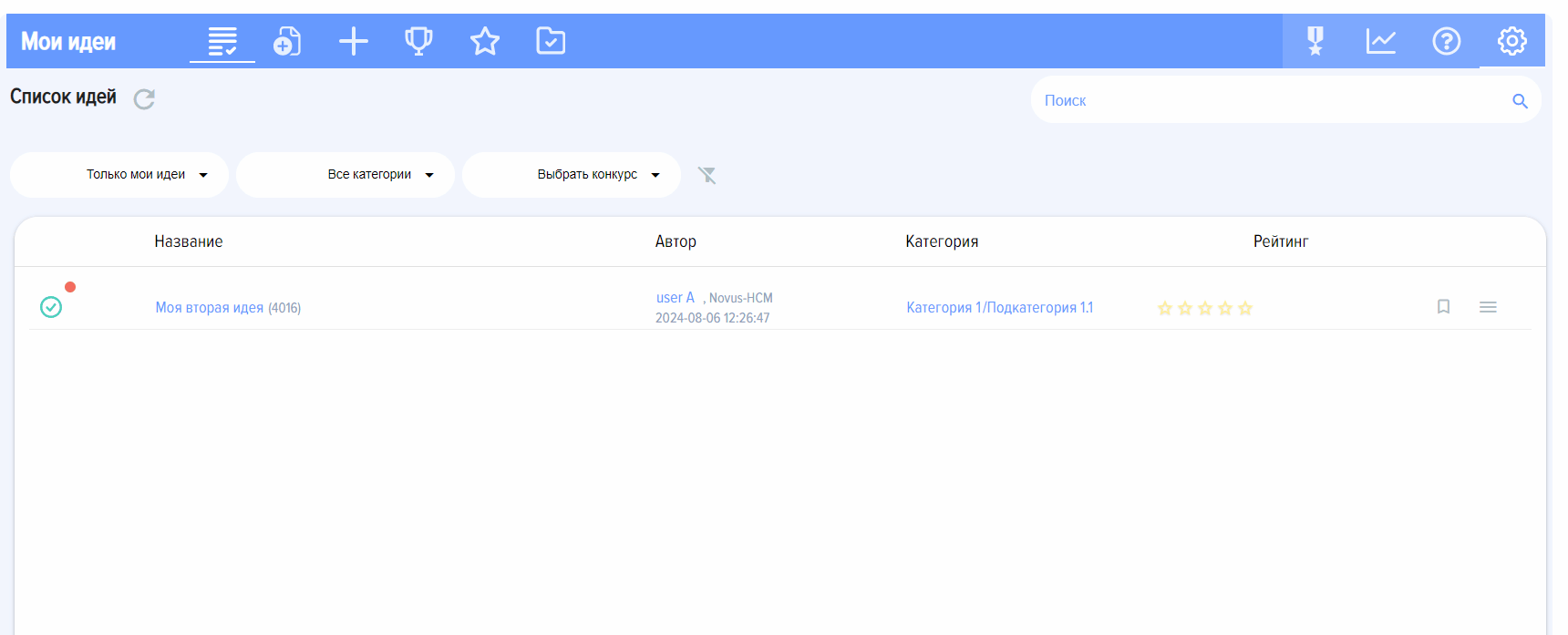
Task: Click the Поиск search field
Action: [x=1272, y=100]
